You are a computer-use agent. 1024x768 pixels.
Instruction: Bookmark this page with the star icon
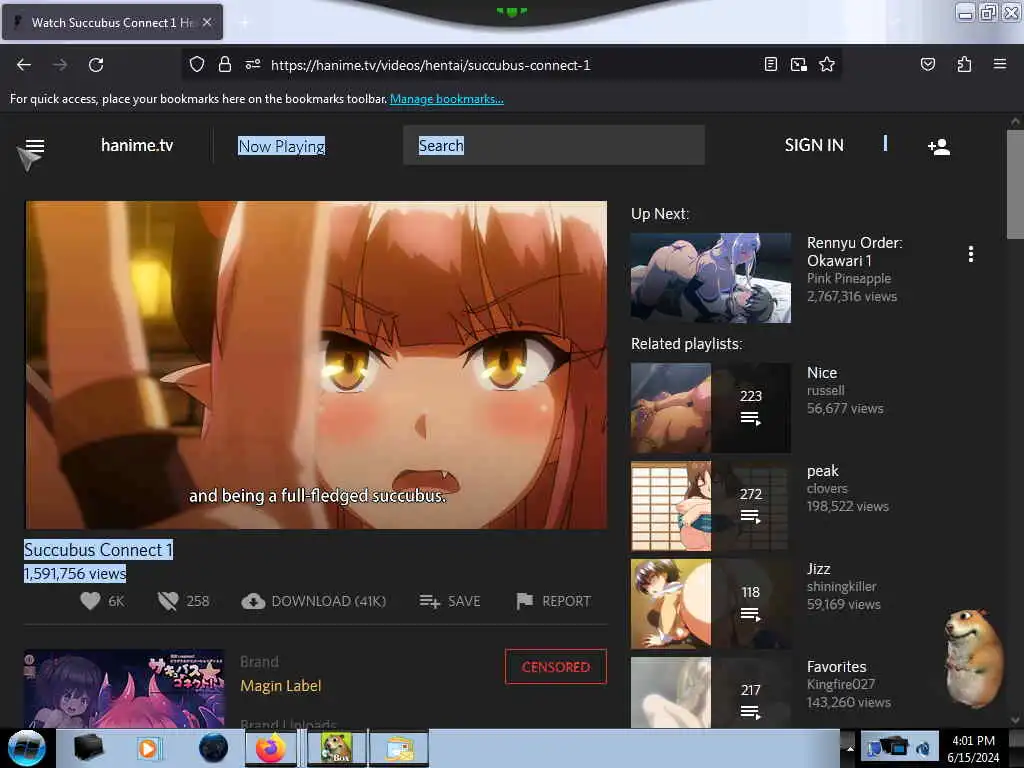click(827, 64)
